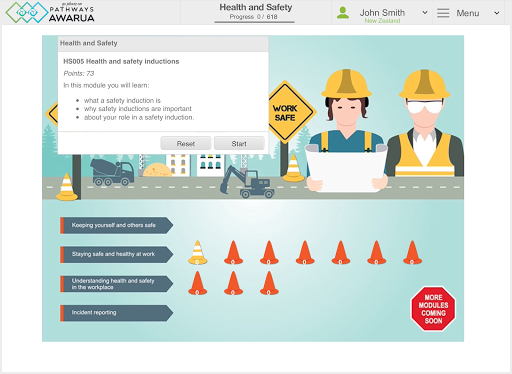
Task: Open the Menu label
Action: click(x=468, y=13)
